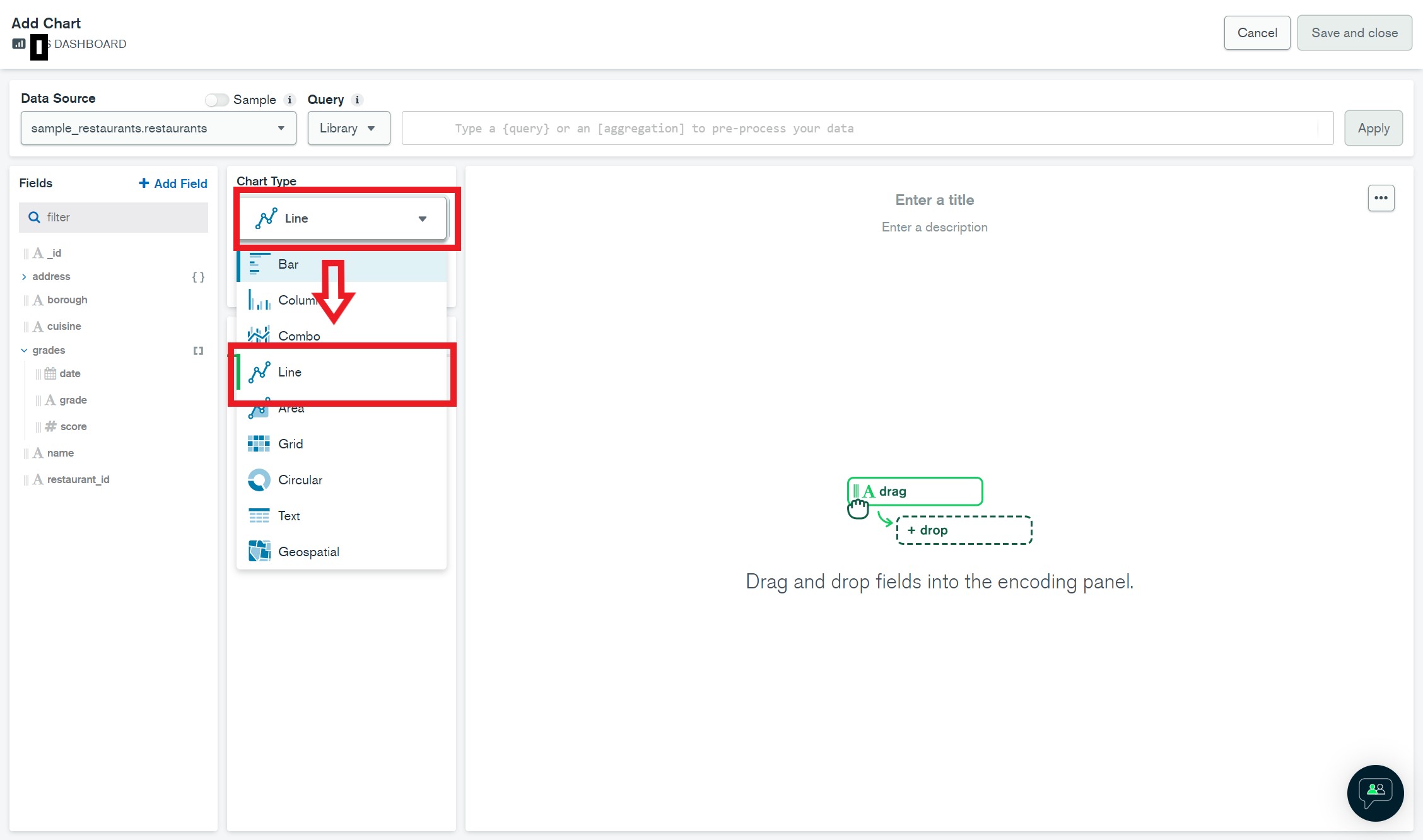This screenshot has width=1423, height=840.
Task: Choose Text chart type option
Action: coord(289,516)
